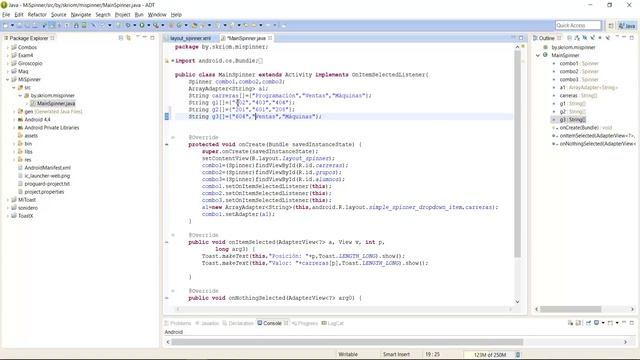Click Display Selected Console icon
This screenshot has width=640, height=360.
point(597,323)
